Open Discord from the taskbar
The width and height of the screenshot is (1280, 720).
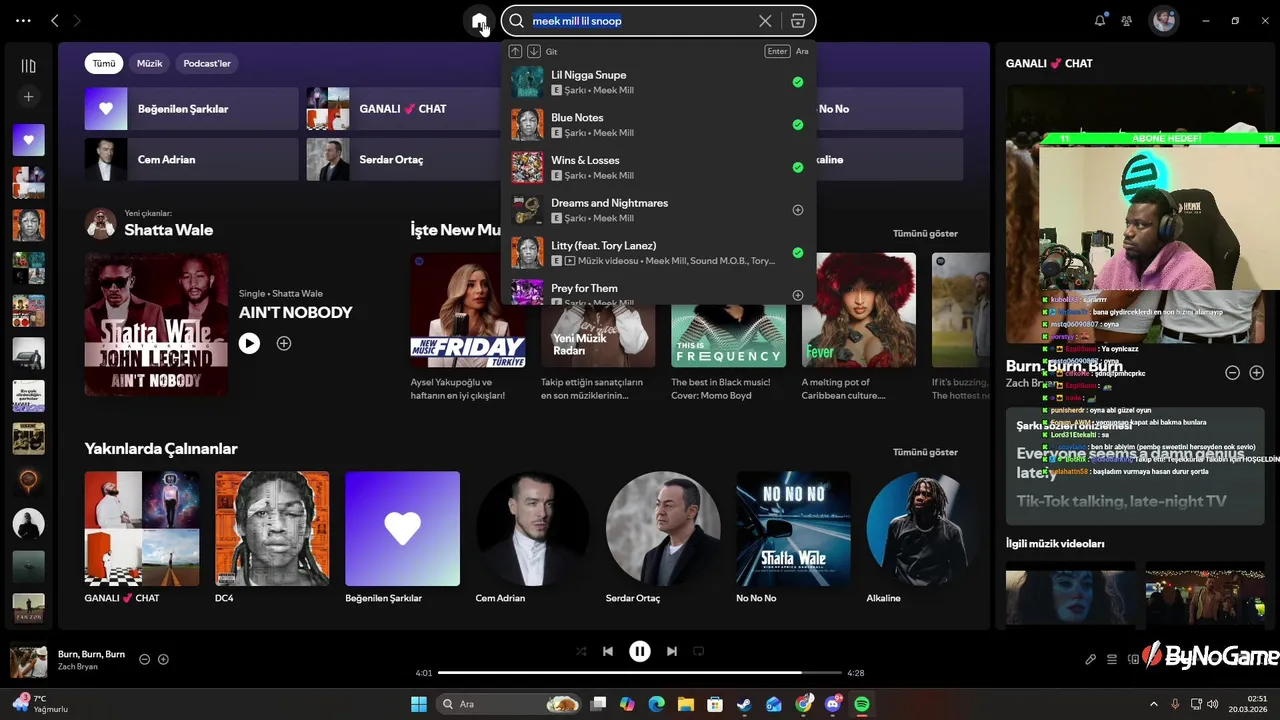833,704
